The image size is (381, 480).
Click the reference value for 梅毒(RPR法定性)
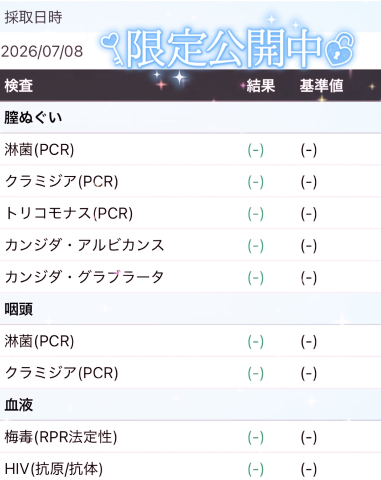click(x=309, y=437)
